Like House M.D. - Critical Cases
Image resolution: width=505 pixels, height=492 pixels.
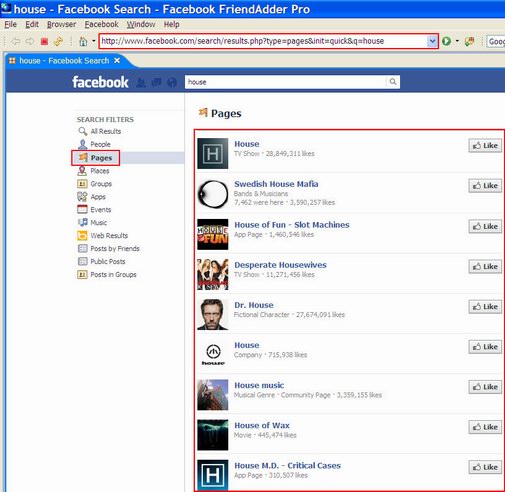(485, 467)
